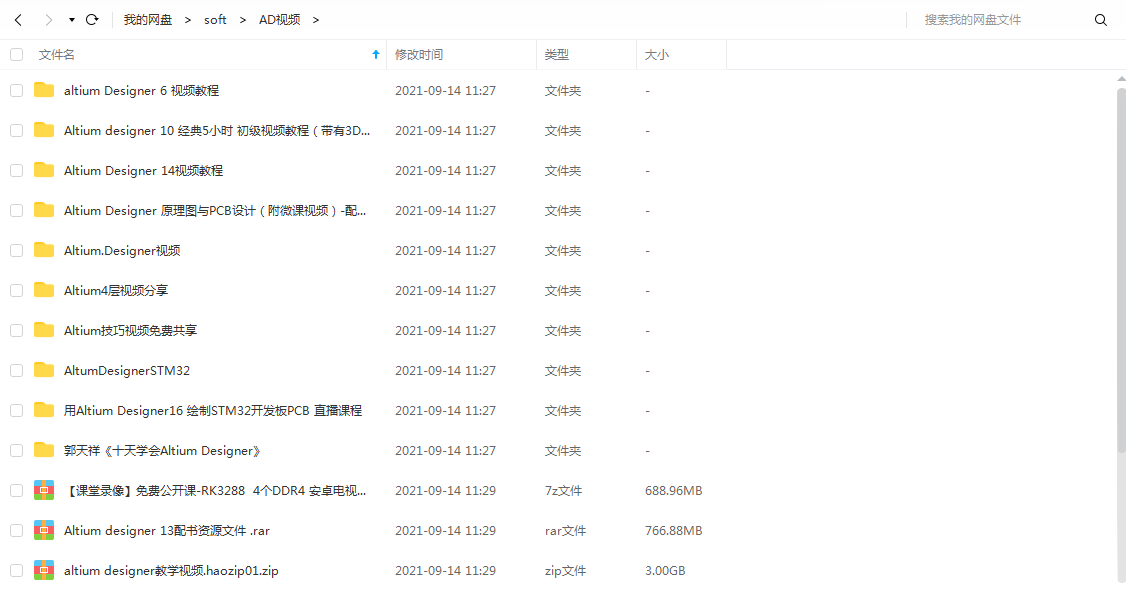Click the search magnifier icon
Viewport: 1126px width, 589px height.
pos(1100,20)
